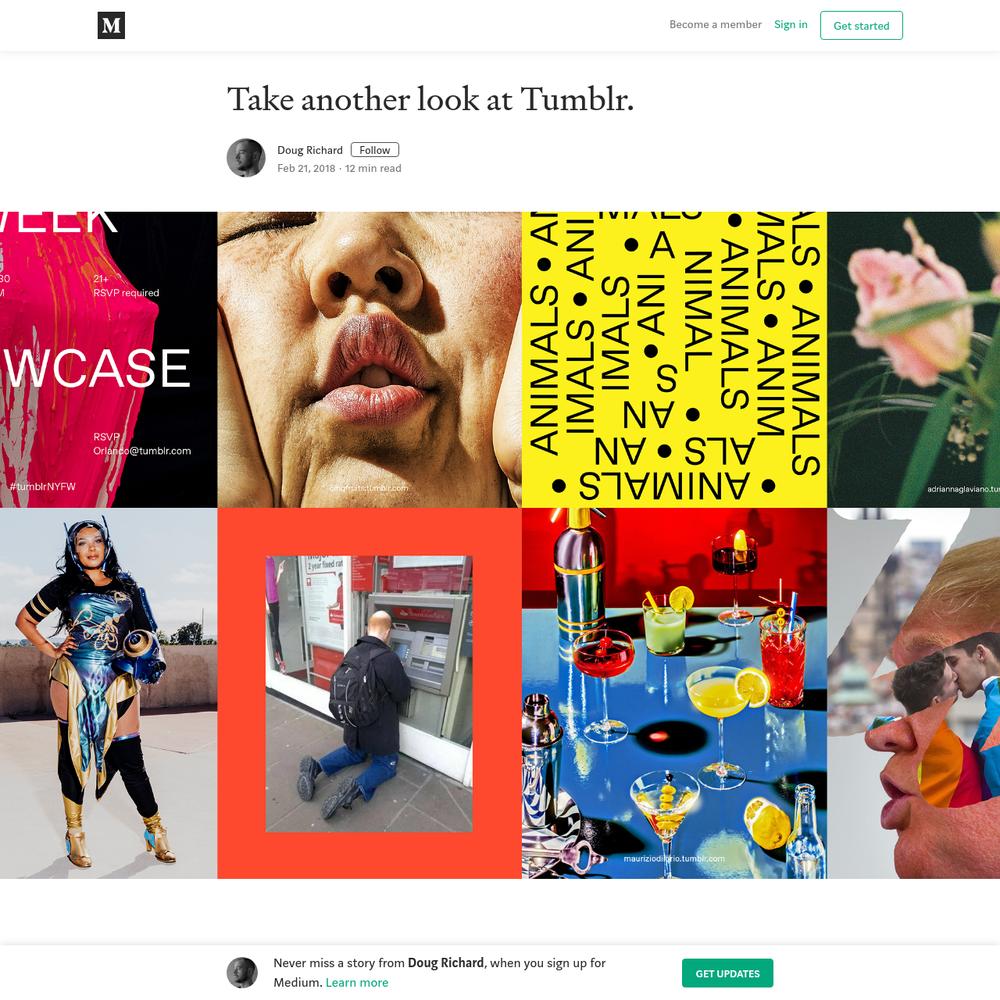Click the Get started button

click(x=861, y=26)
